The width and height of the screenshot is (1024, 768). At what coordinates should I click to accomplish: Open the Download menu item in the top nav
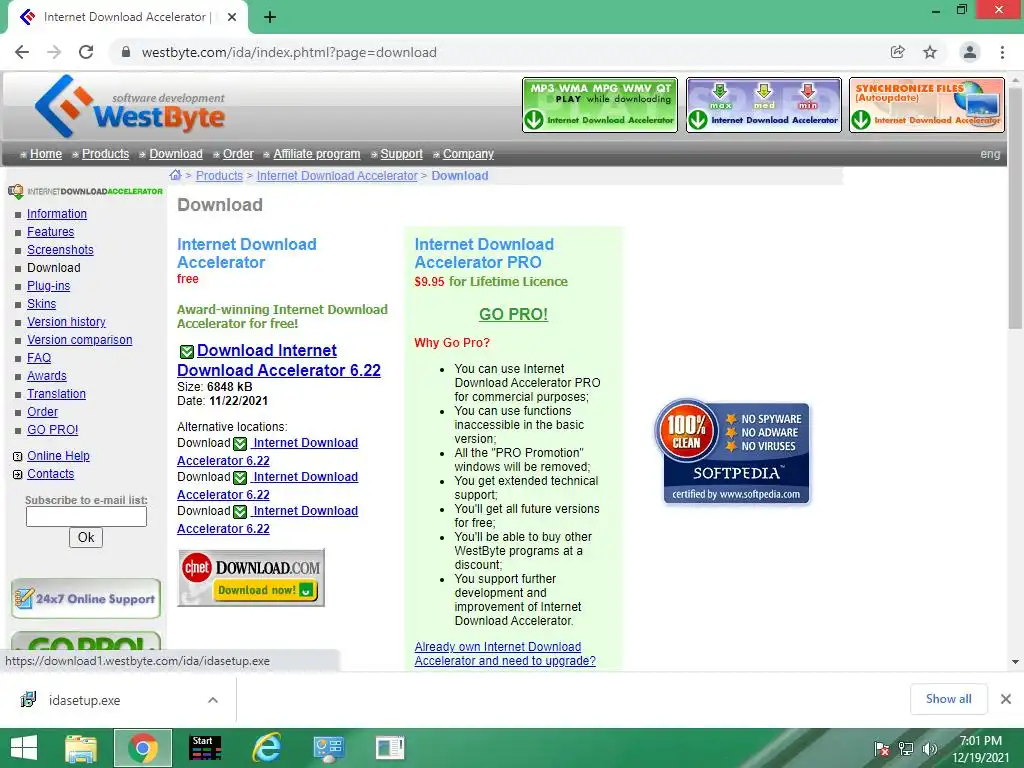click(x=176, y=154)
